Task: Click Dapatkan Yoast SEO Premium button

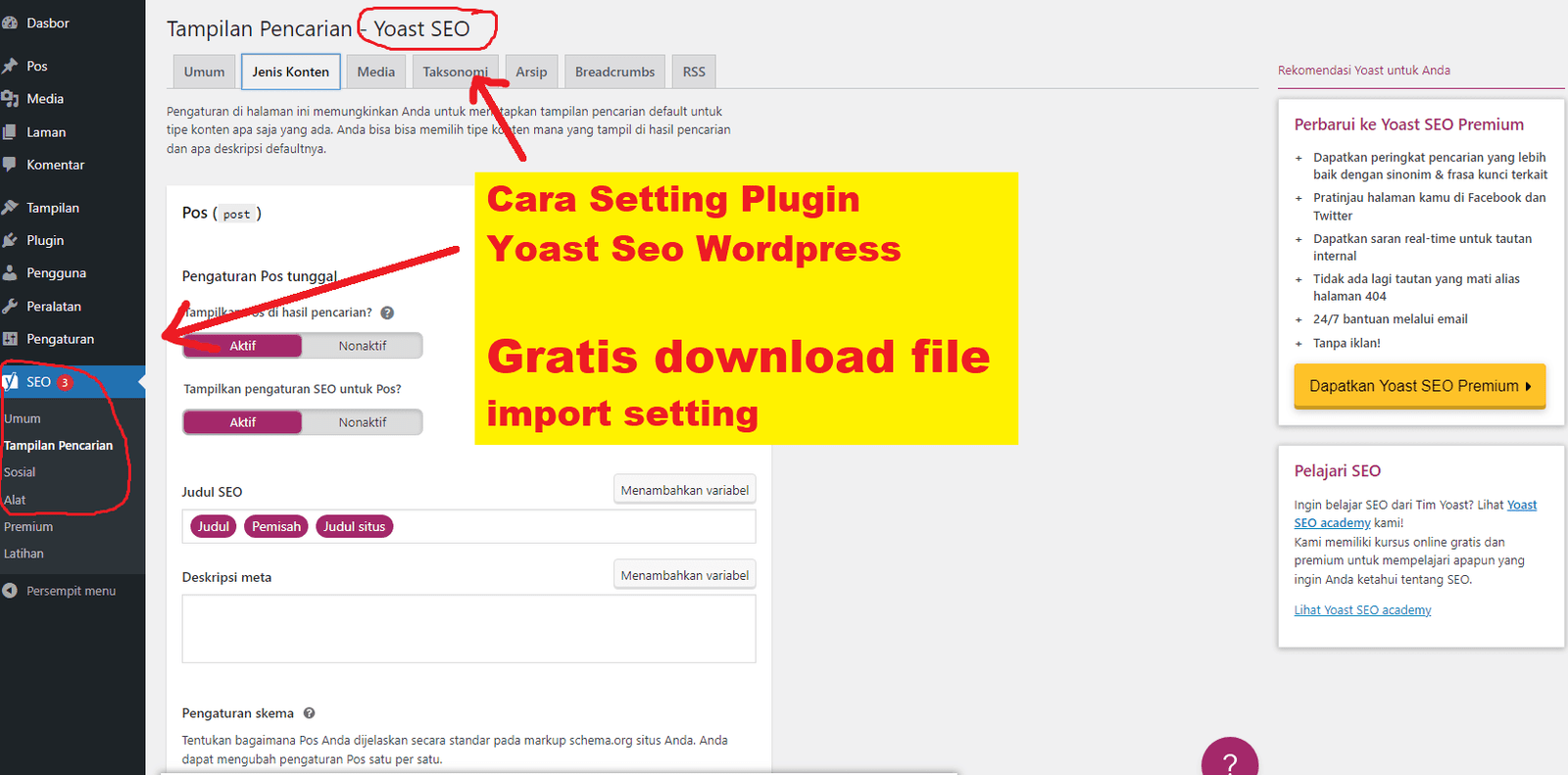Action: click(x=1420, y=386)
